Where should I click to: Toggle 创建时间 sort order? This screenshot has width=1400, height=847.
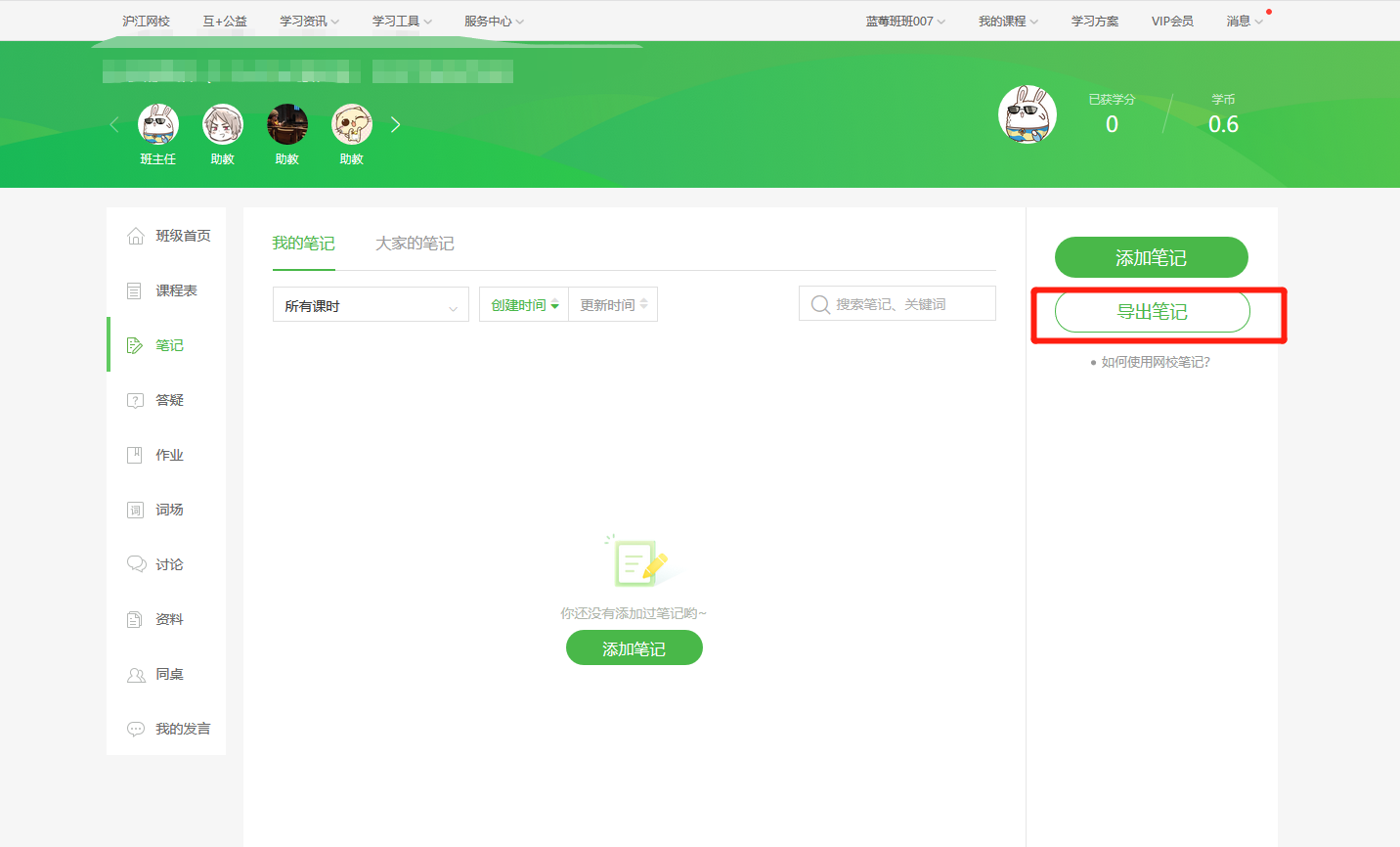(524, 305)
